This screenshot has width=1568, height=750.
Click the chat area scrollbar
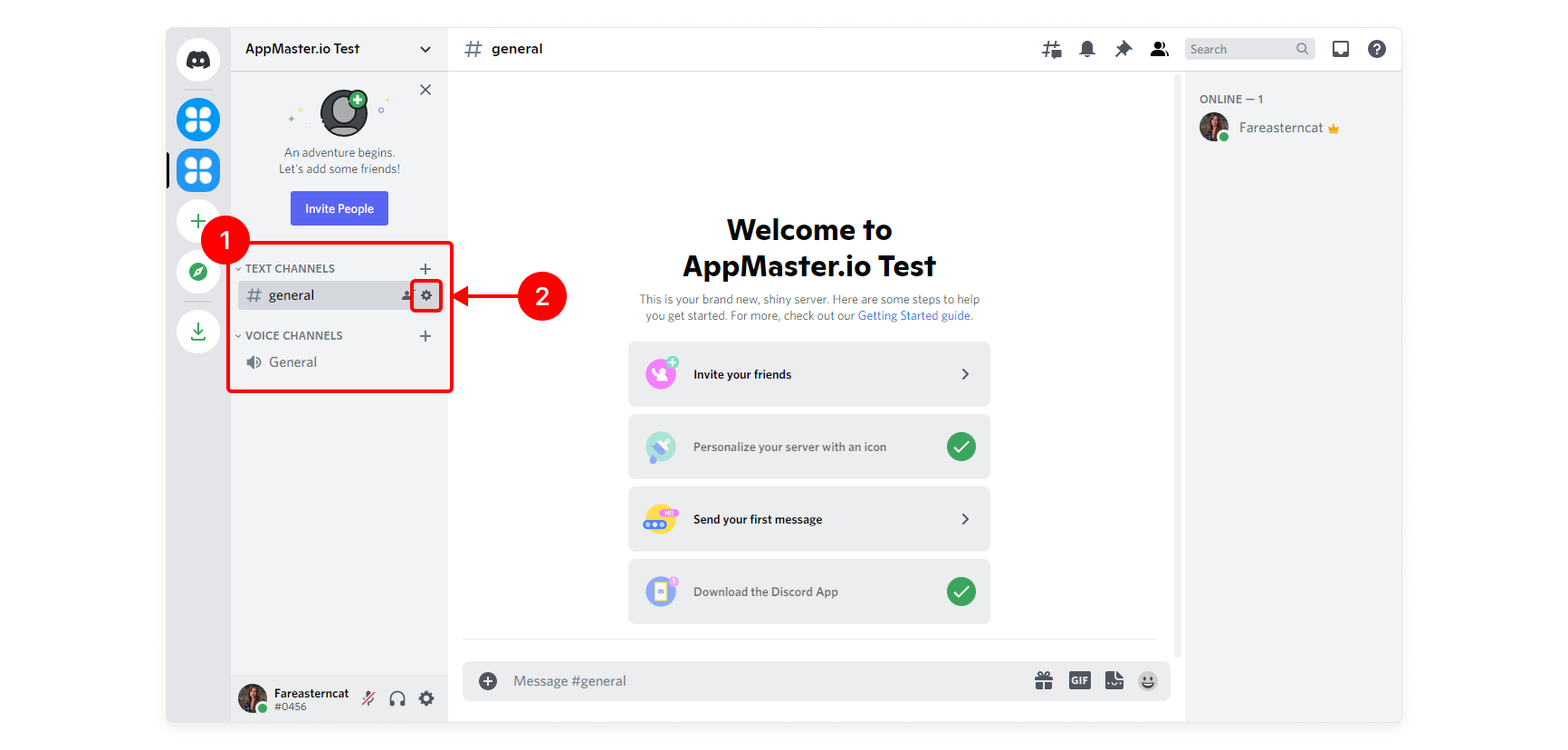tap(1178, 367)
